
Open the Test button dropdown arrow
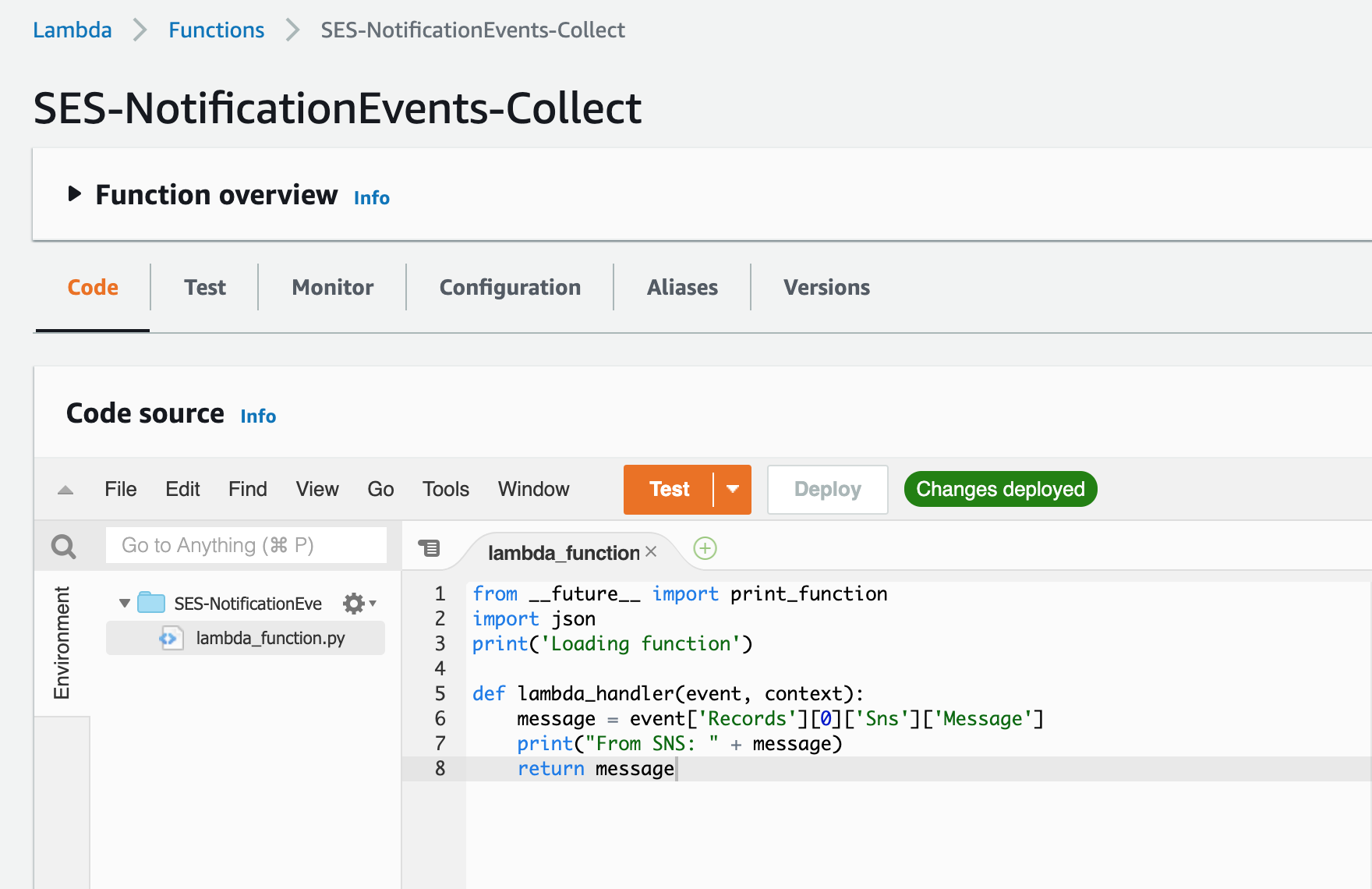[733, 490]
